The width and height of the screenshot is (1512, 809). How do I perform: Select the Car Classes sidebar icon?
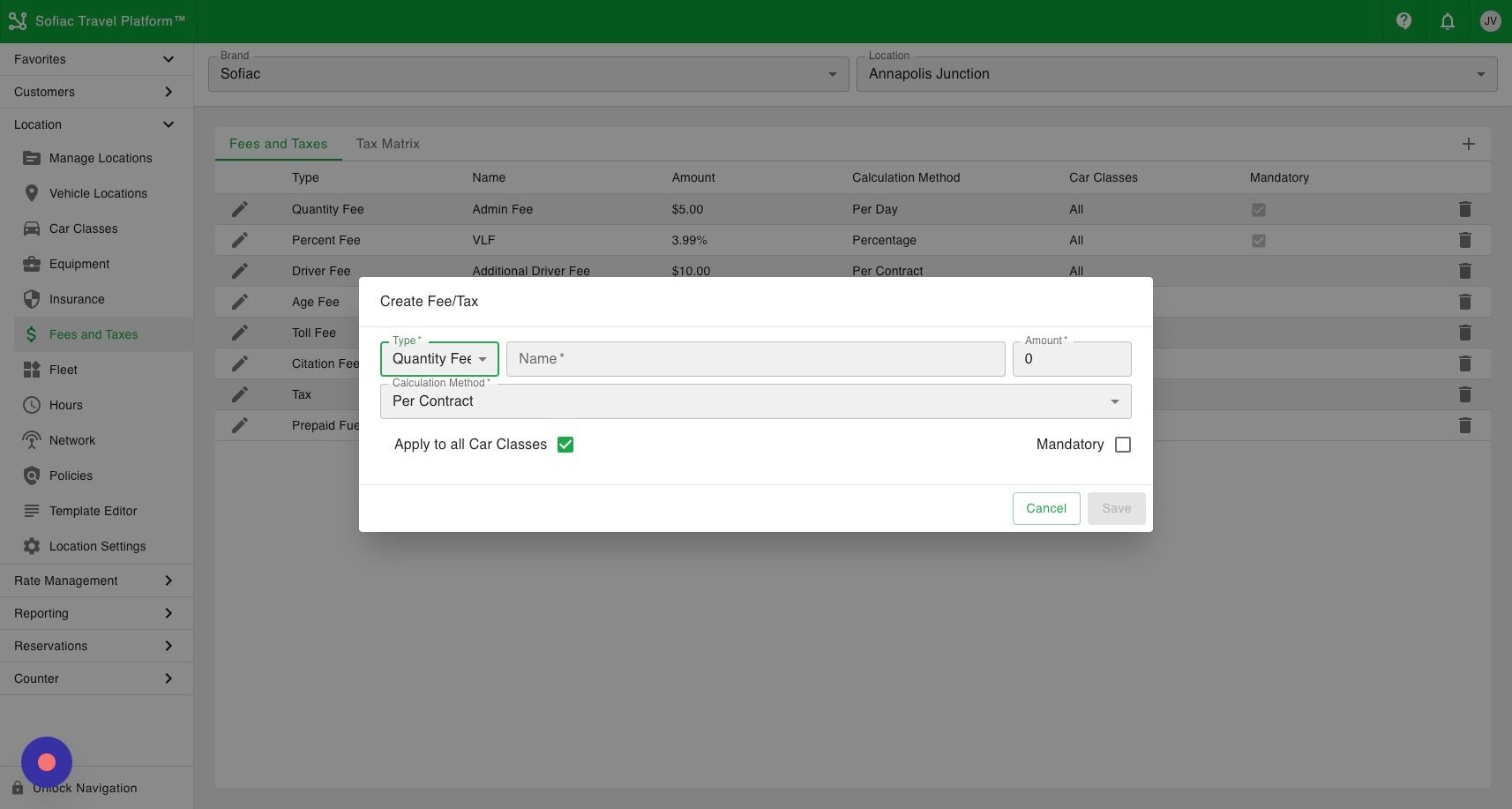83,228
